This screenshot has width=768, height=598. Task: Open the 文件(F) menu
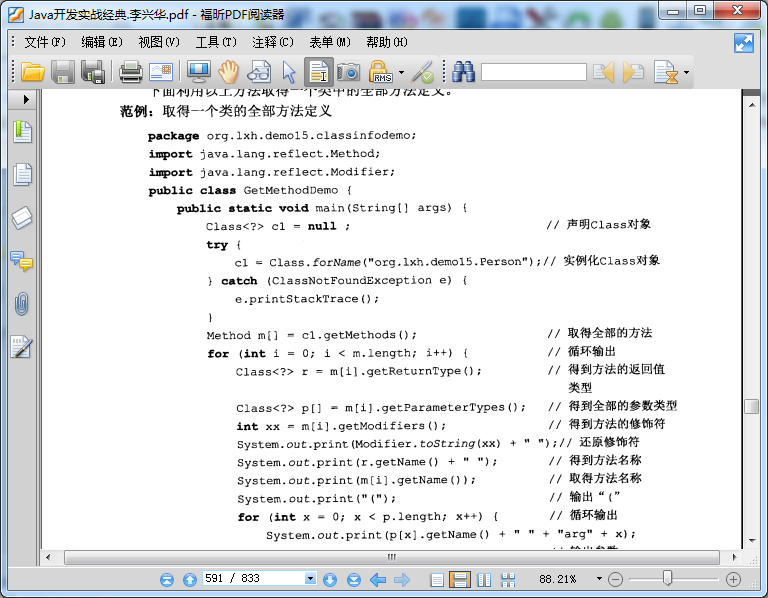tap(45, 42)
